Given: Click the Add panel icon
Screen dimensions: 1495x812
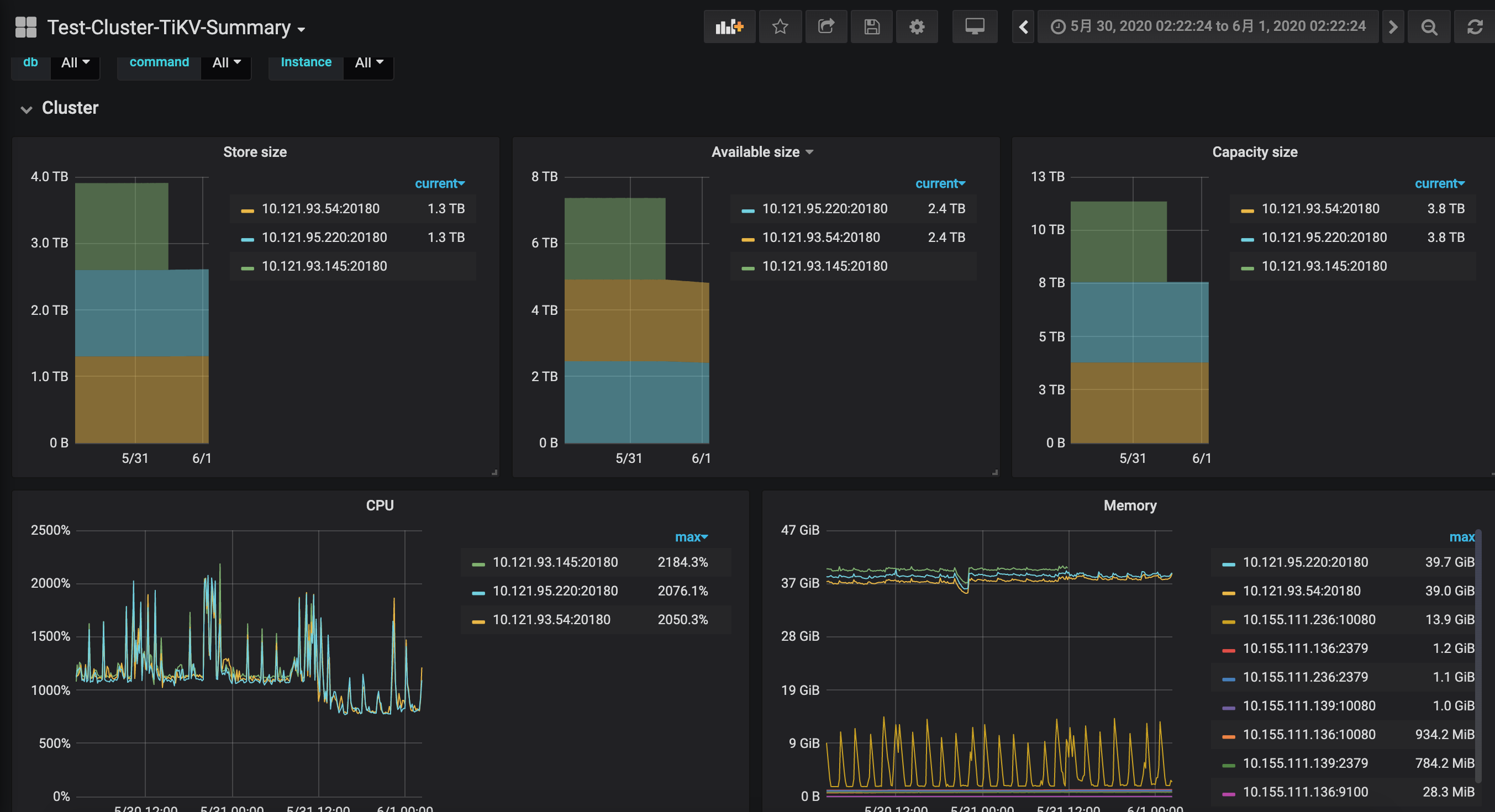Looking at the screenshot, I should (x=729, y=27).
